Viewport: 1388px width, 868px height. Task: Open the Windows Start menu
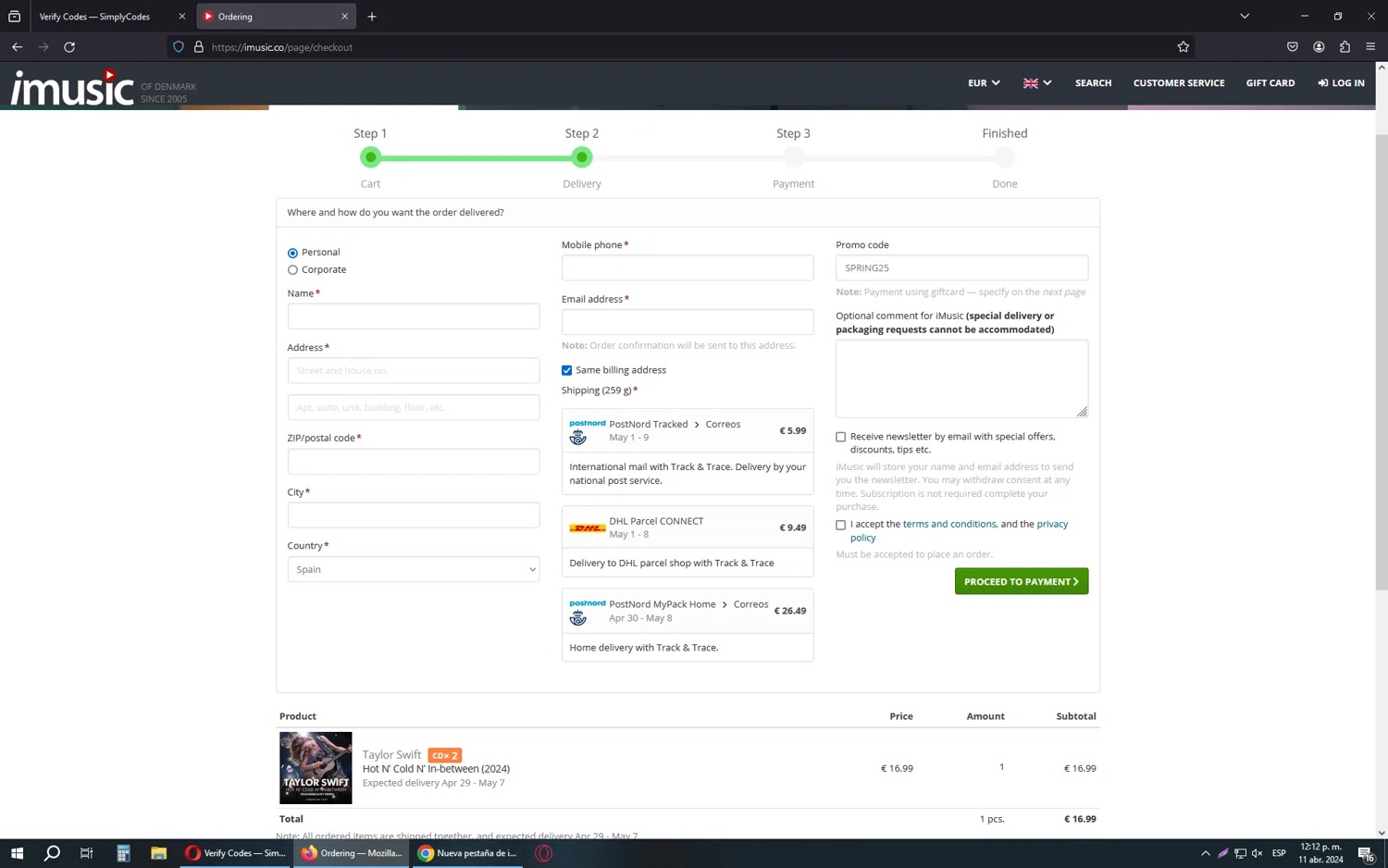[x=17, y=853]
